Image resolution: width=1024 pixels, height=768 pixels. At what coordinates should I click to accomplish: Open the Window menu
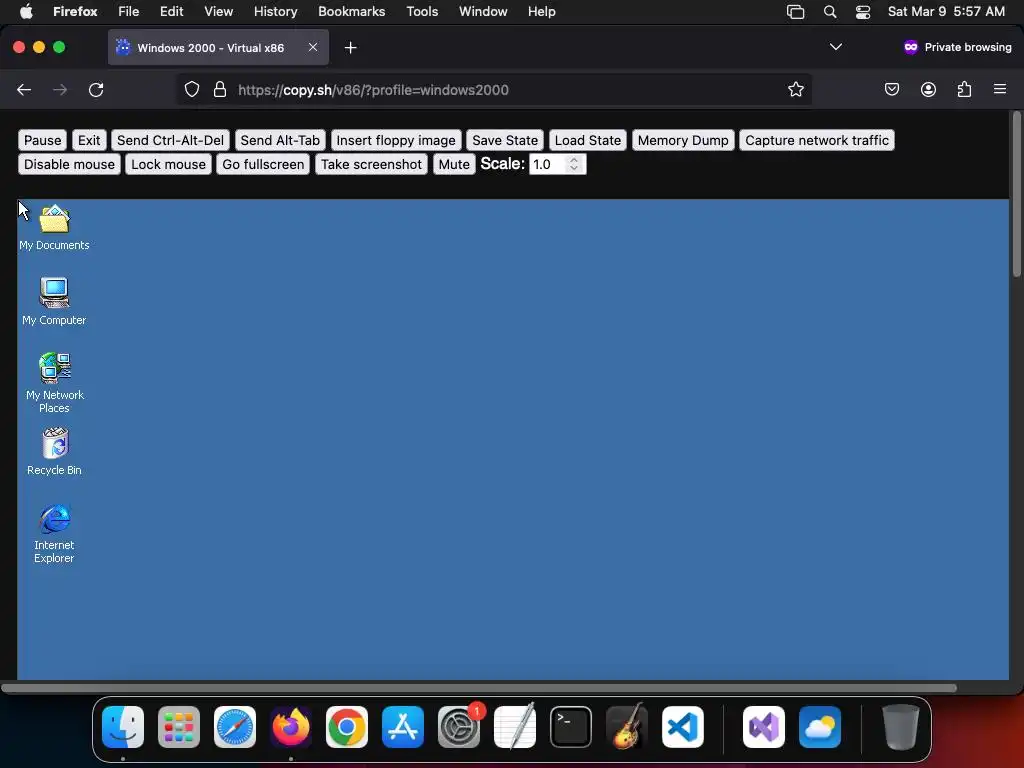point(483,12)
